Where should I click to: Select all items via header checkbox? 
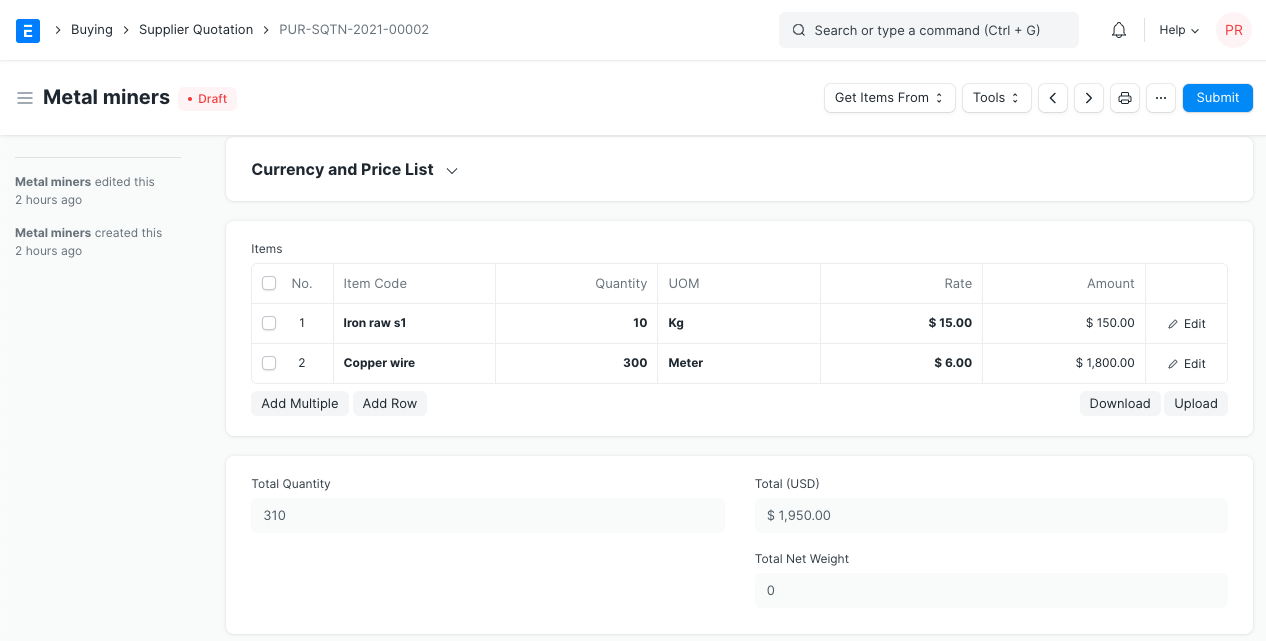tap(269, 284)
